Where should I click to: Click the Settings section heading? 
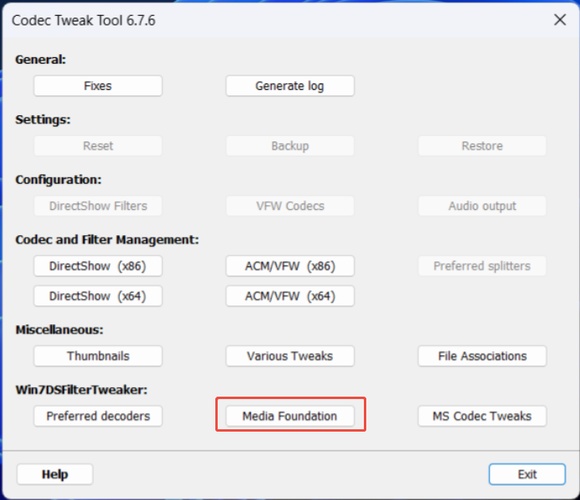[43, 119]
